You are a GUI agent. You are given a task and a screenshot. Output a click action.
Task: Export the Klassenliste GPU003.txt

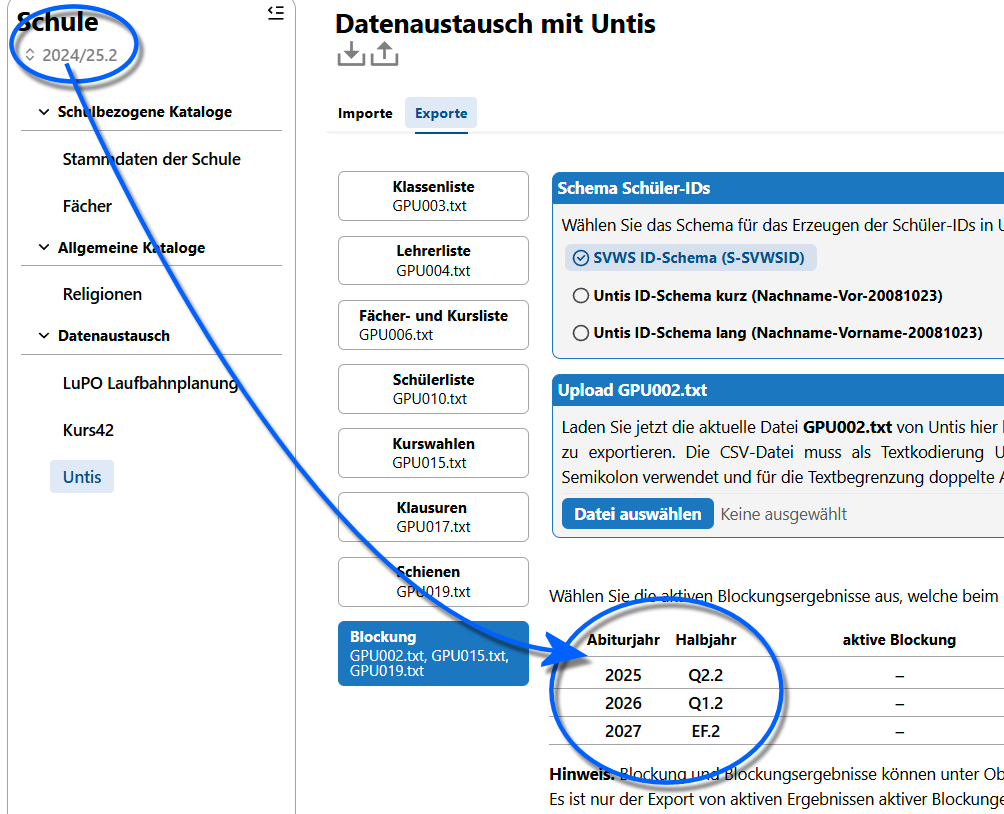(433, 195)
